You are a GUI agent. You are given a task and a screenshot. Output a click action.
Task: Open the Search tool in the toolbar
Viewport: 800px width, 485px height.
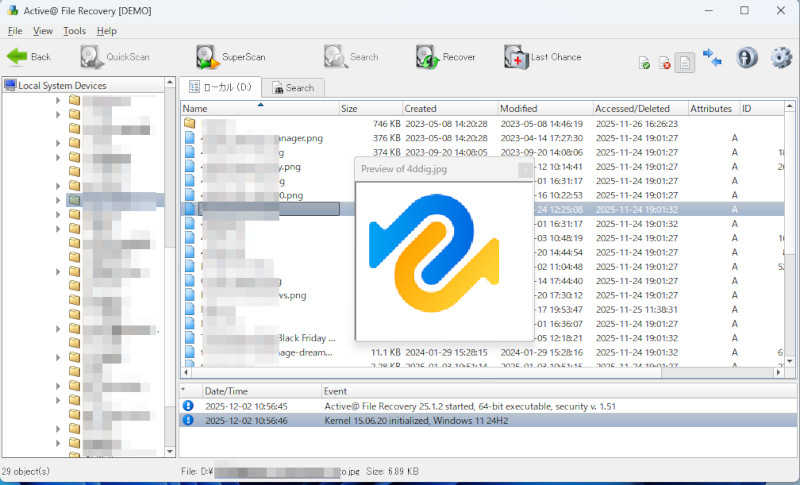[x=352, y=57]
